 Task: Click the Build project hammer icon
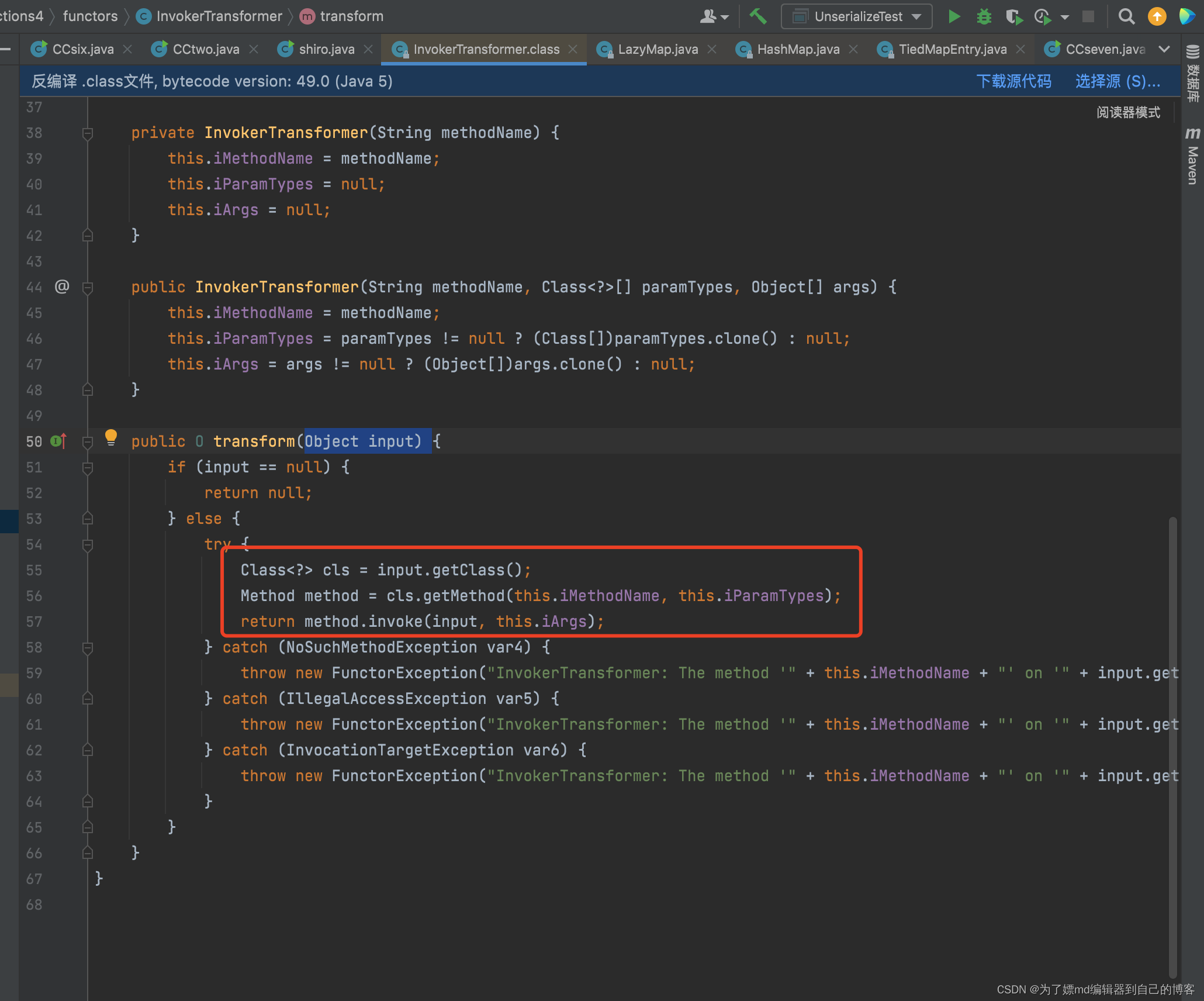click(757, 16)
